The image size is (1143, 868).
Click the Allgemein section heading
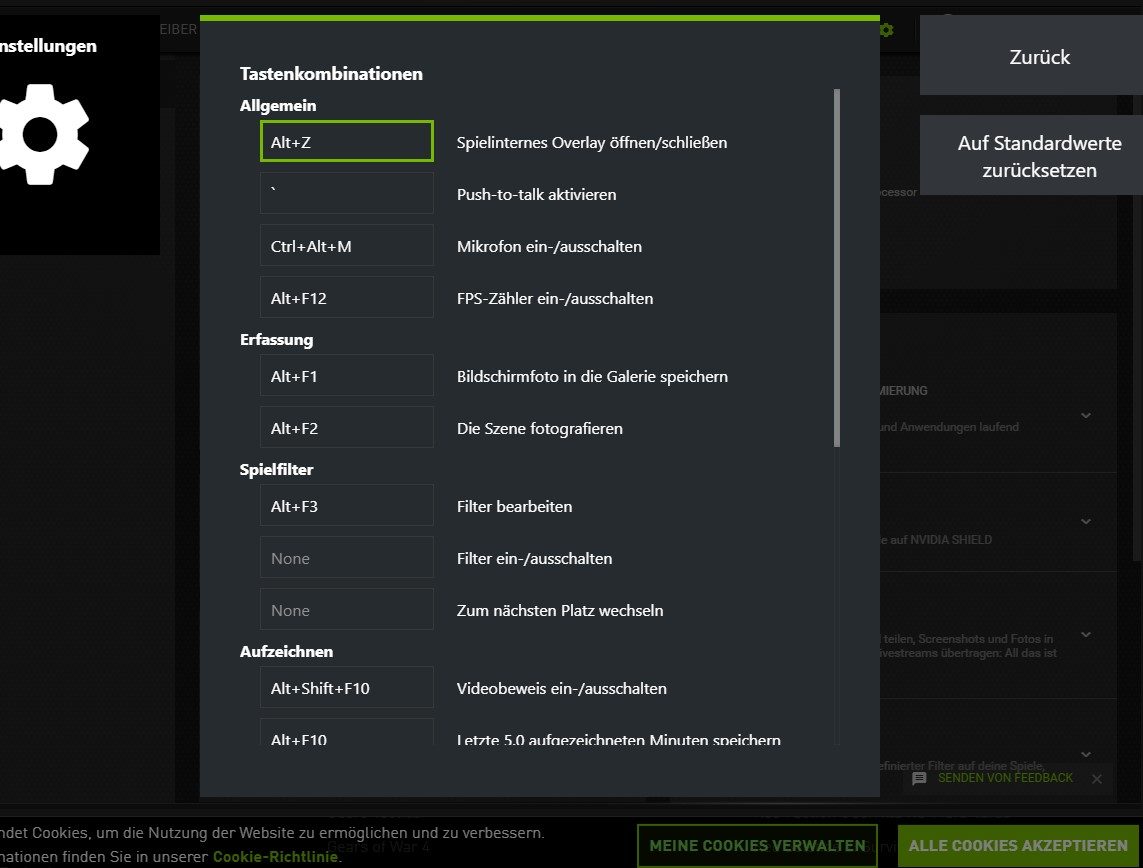click(278, 106)
